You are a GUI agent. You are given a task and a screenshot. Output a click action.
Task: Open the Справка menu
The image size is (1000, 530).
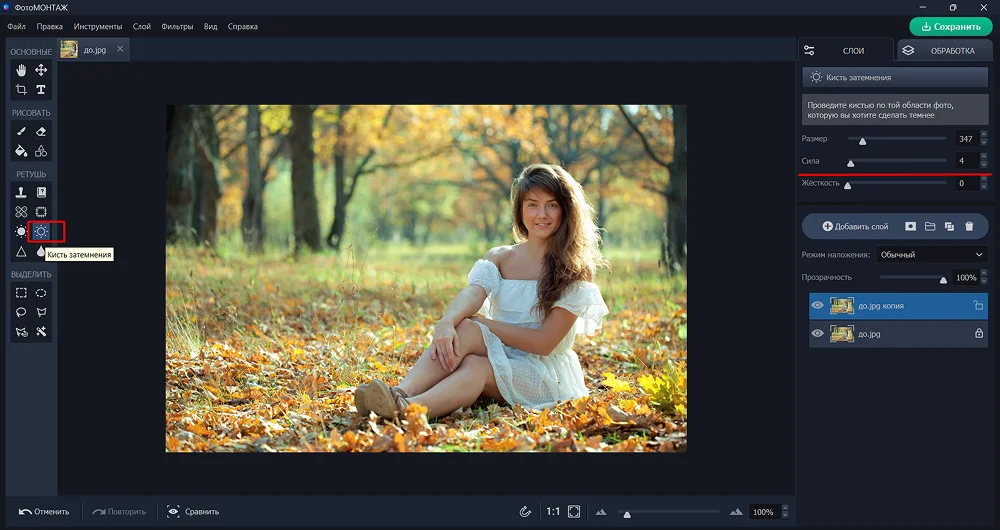[242, 26]
